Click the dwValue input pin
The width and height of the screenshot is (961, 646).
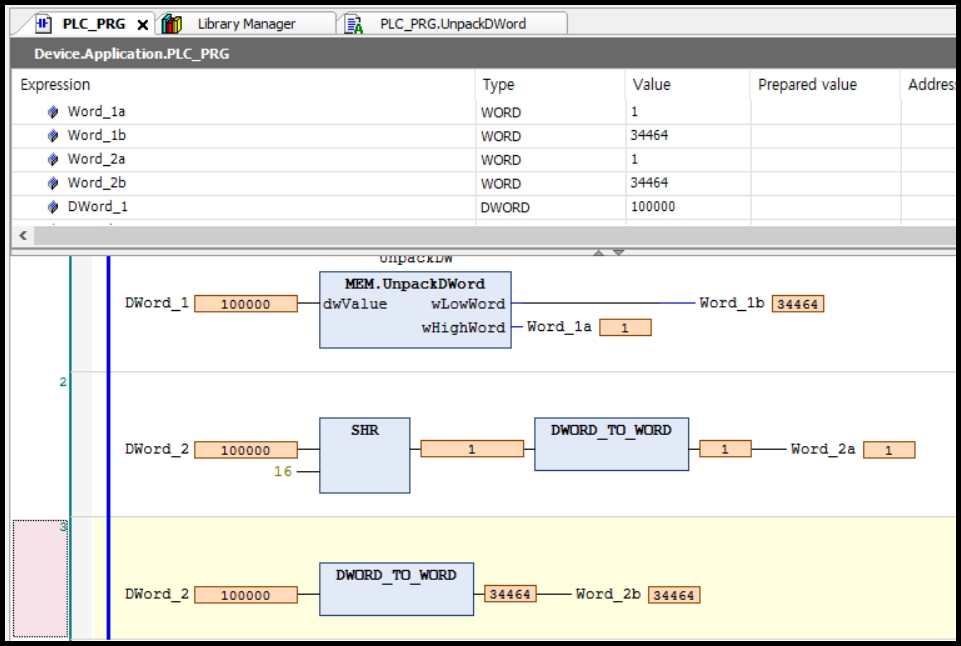(355, 304)
